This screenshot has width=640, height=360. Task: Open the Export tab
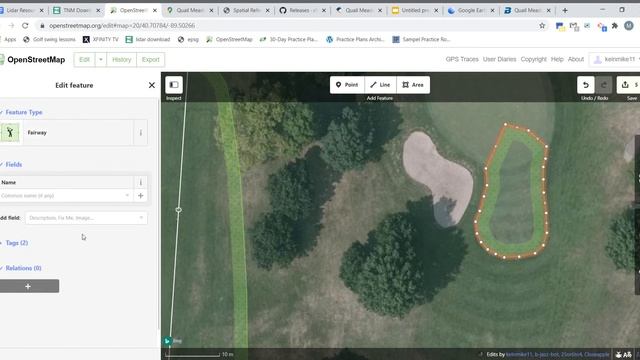pos(151,60)
